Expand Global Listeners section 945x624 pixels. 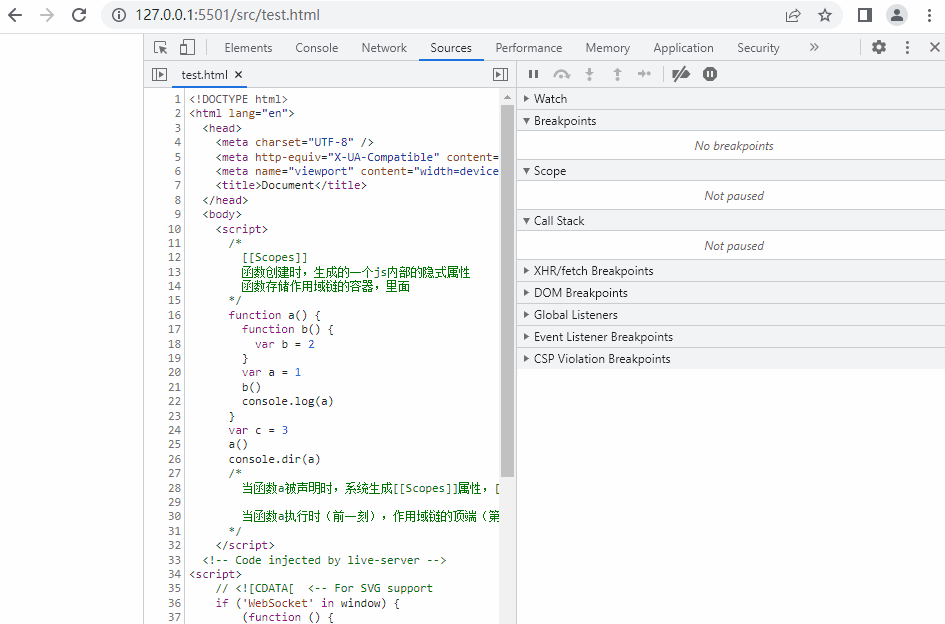pyautogui.click(x=731, y=315)
